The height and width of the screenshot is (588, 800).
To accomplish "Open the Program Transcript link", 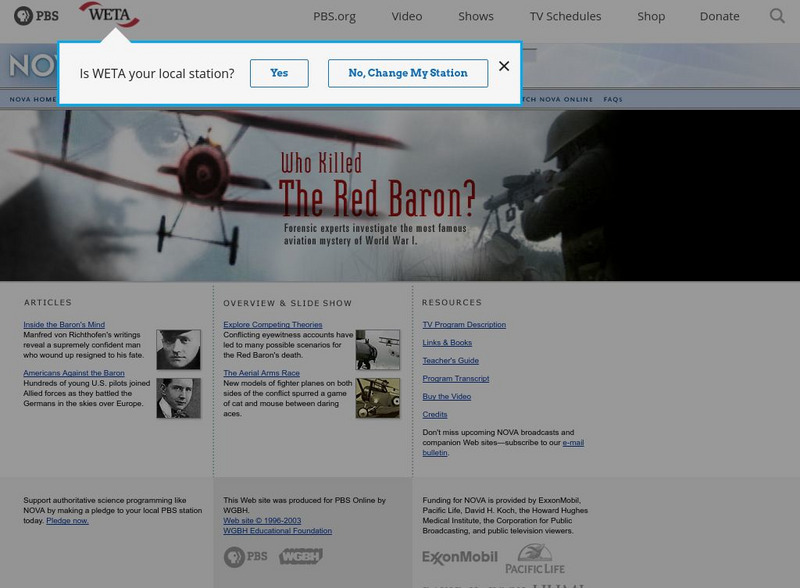I will click(456, 379).
